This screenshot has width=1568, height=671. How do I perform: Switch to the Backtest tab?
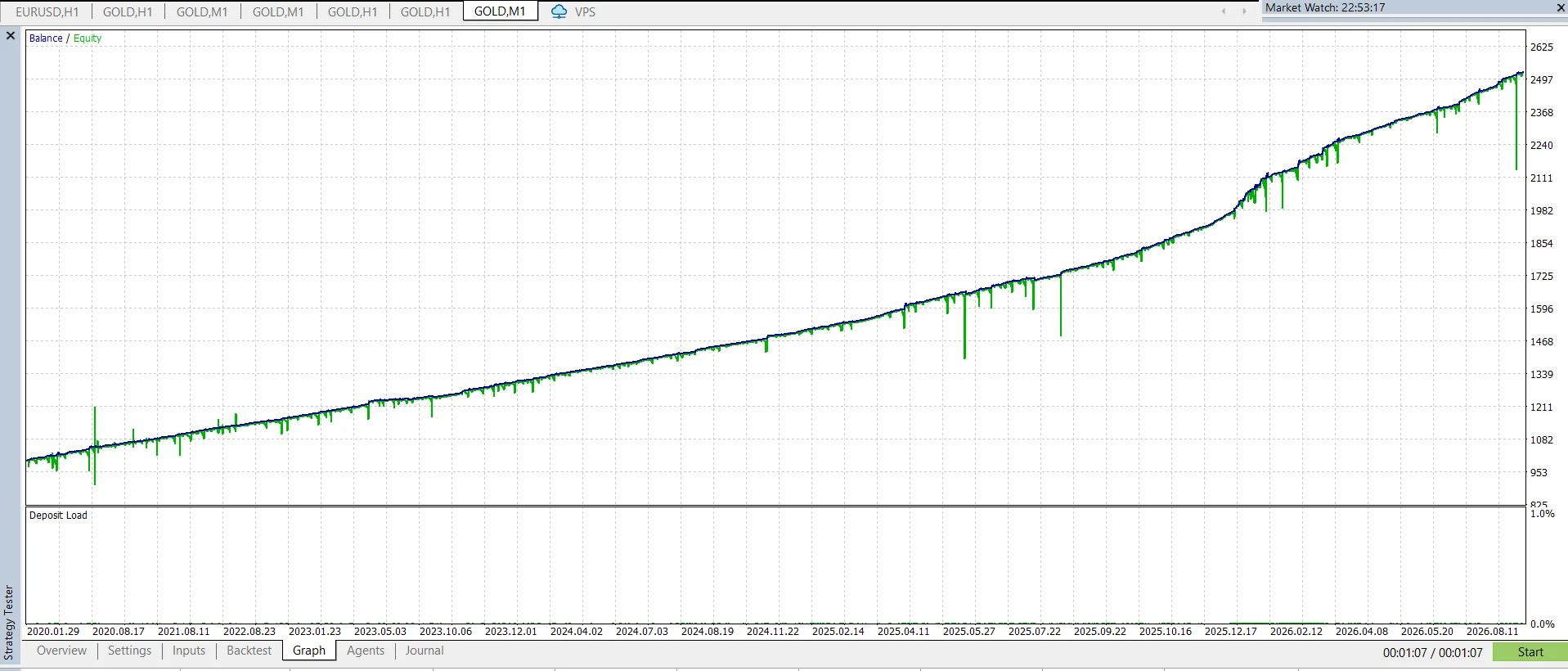point(249,651)
